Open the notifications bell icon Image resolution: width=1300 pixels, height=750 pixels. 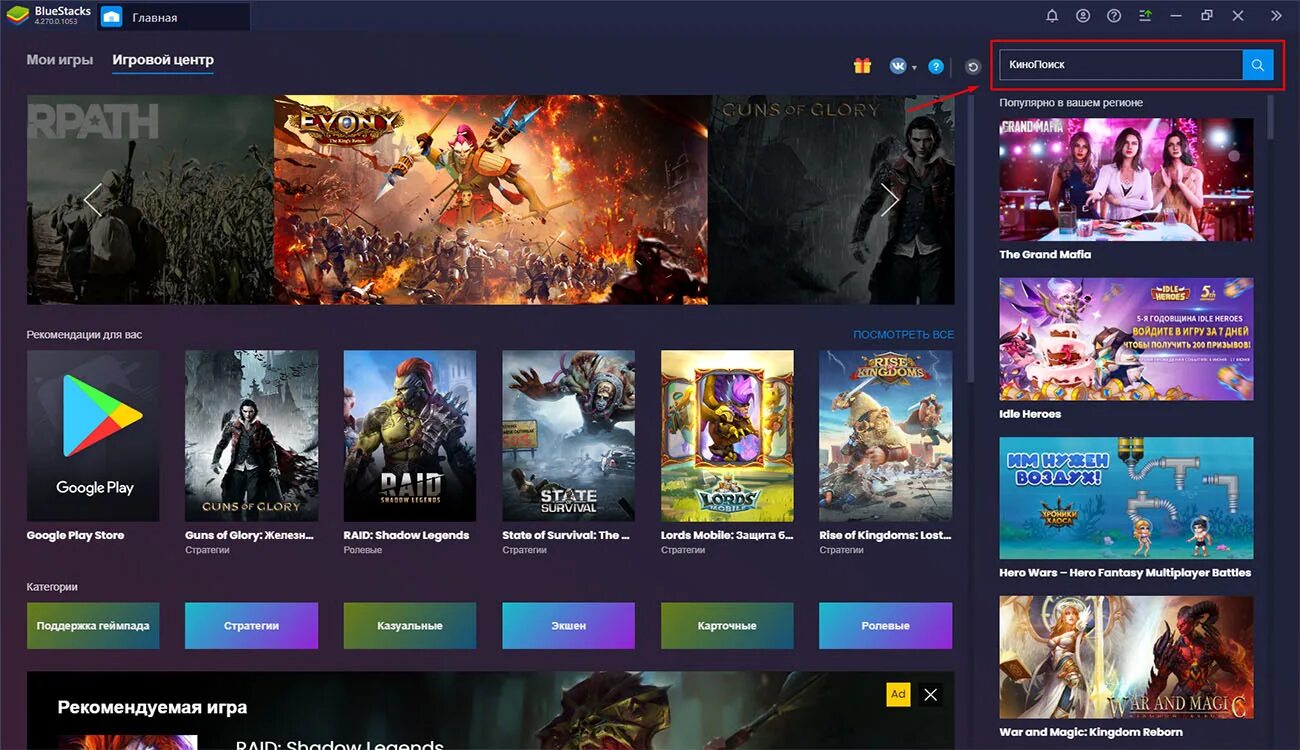pos(1052,16)
